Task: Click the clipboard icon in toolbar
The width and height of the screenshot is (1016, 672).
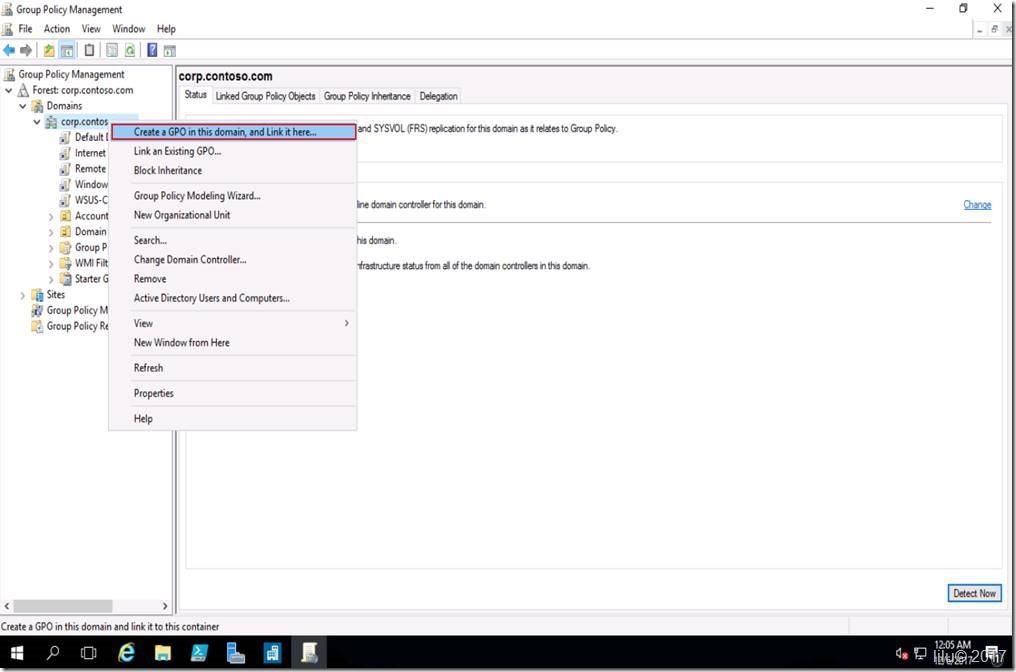Action: coord(89,51)
